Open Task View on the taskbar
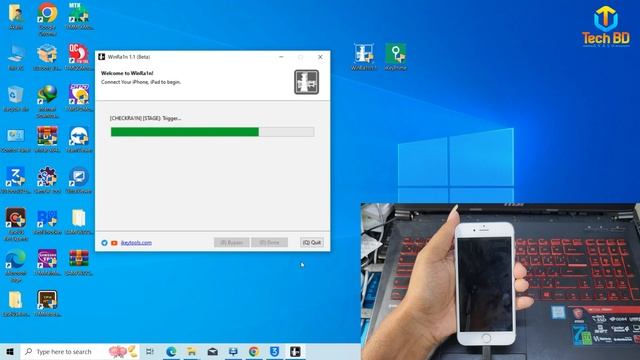Image resolution: width=640 pixels, height=360 pixels. [x=150, y=351]
